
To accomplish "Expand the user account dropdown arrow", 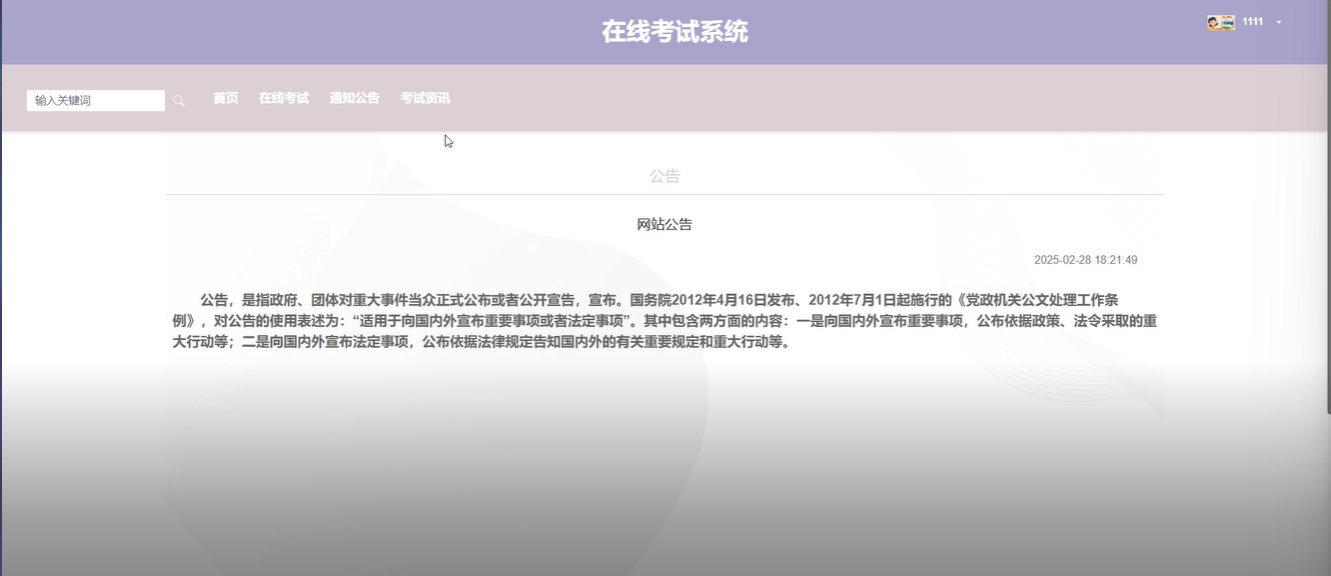I will click(x=1279, y=22).
